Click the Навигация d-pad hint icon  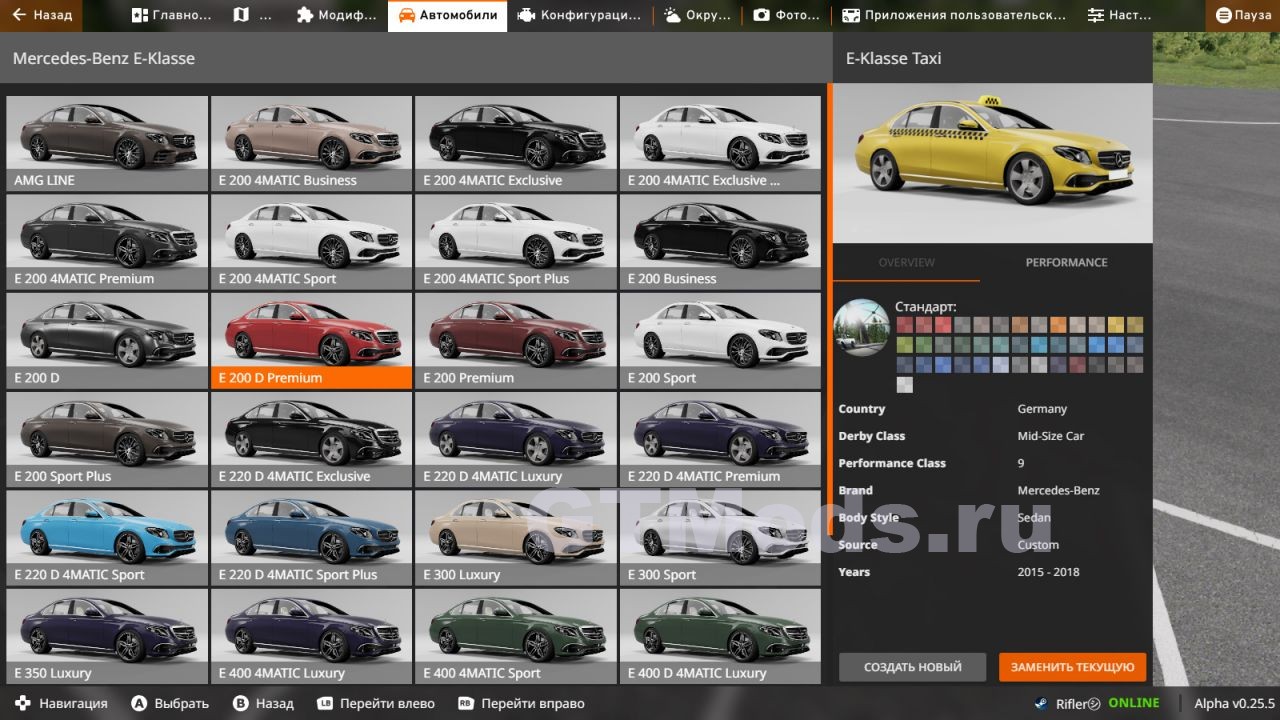click(22, 703)
